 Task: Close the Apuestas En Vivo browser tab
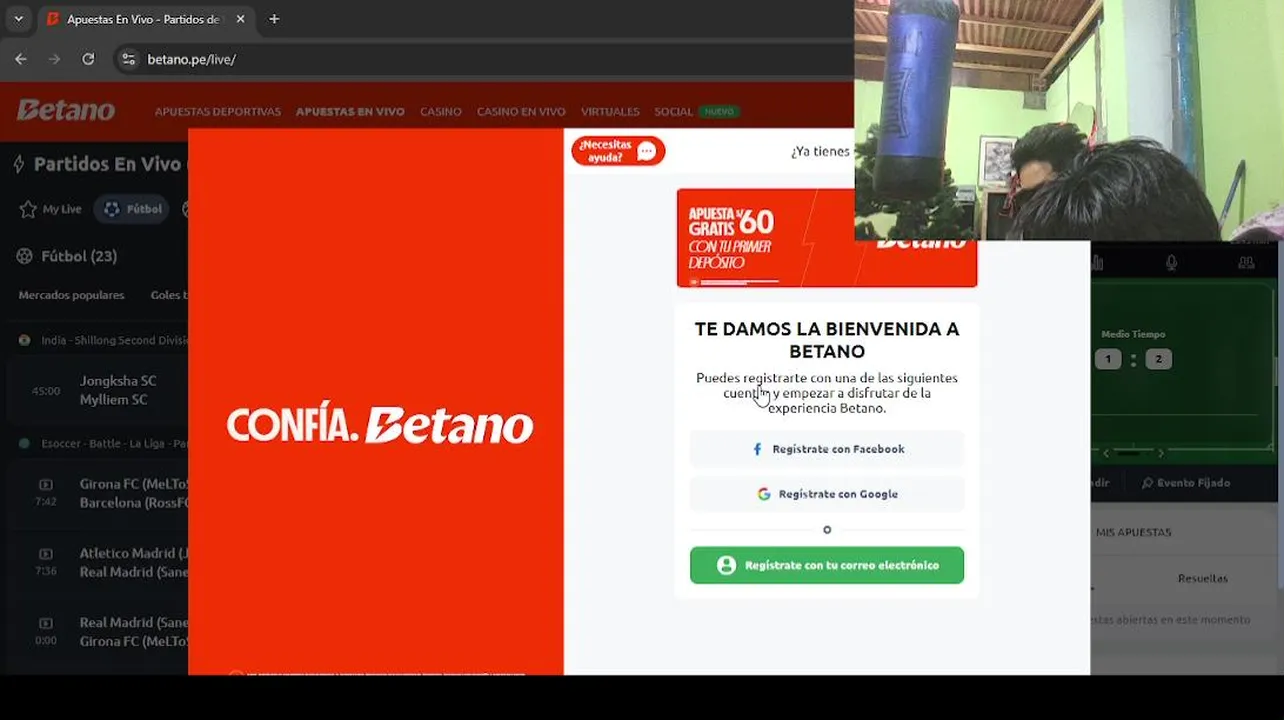click(x=240, y=19)
